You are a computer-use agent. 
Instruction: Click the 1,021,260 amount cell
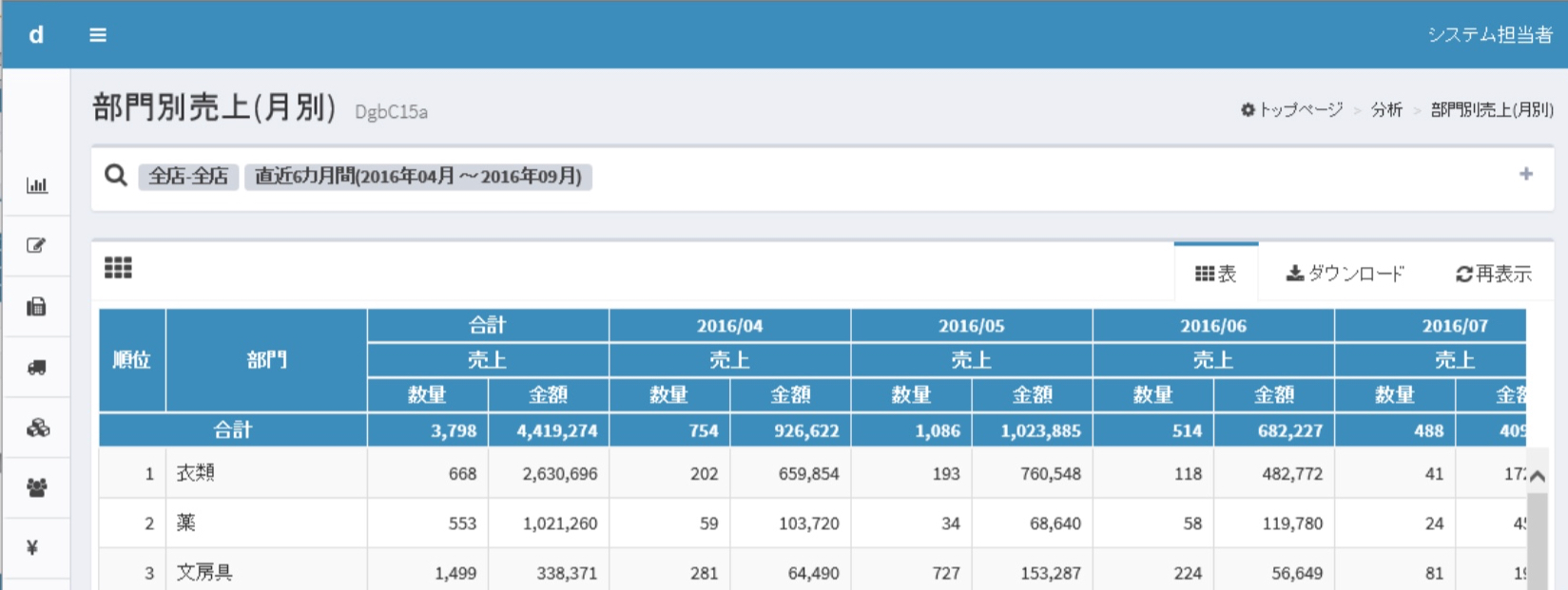coord(549,523)
